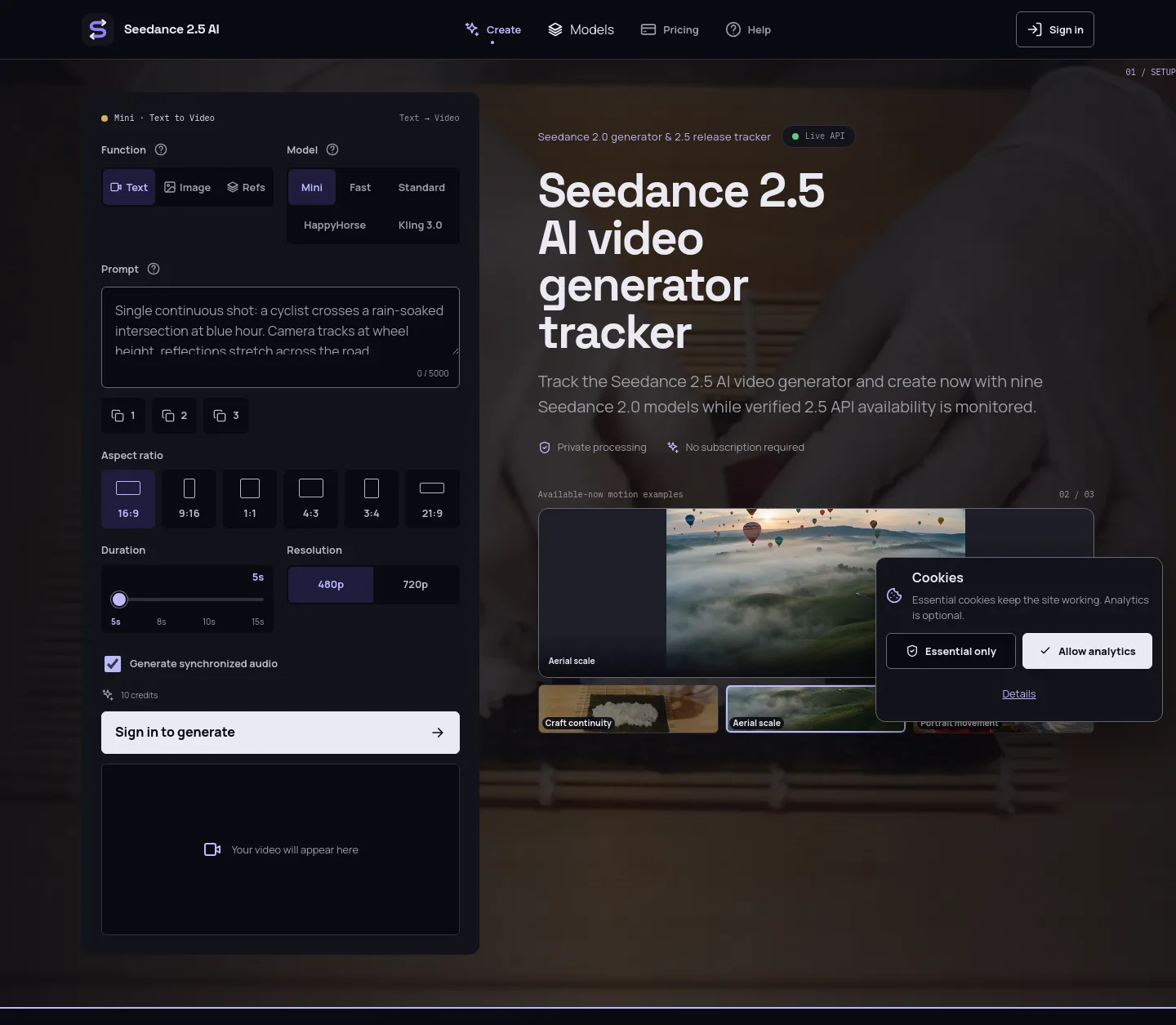Click the cookie icon in Cookies panel
1176x1025 pixels.
coord(894,595)
